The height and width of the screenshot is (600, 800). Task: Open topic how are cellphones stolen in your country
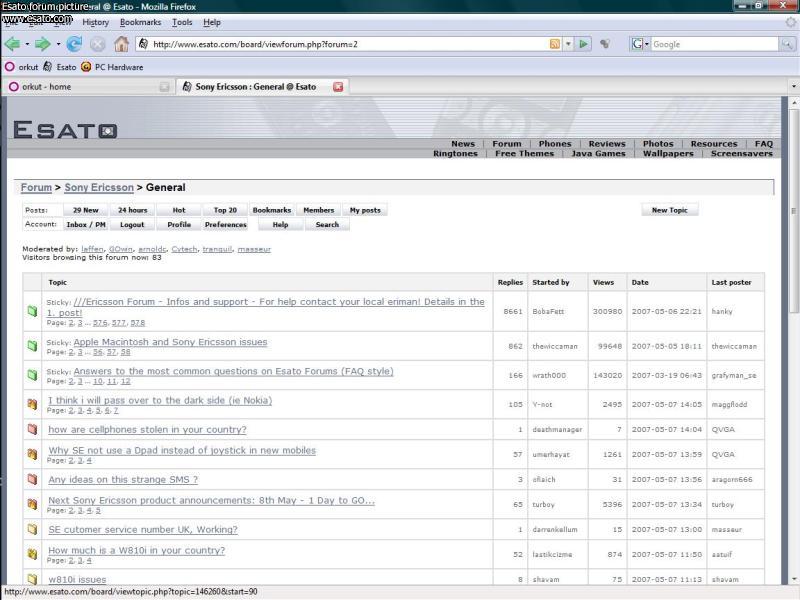147,430
